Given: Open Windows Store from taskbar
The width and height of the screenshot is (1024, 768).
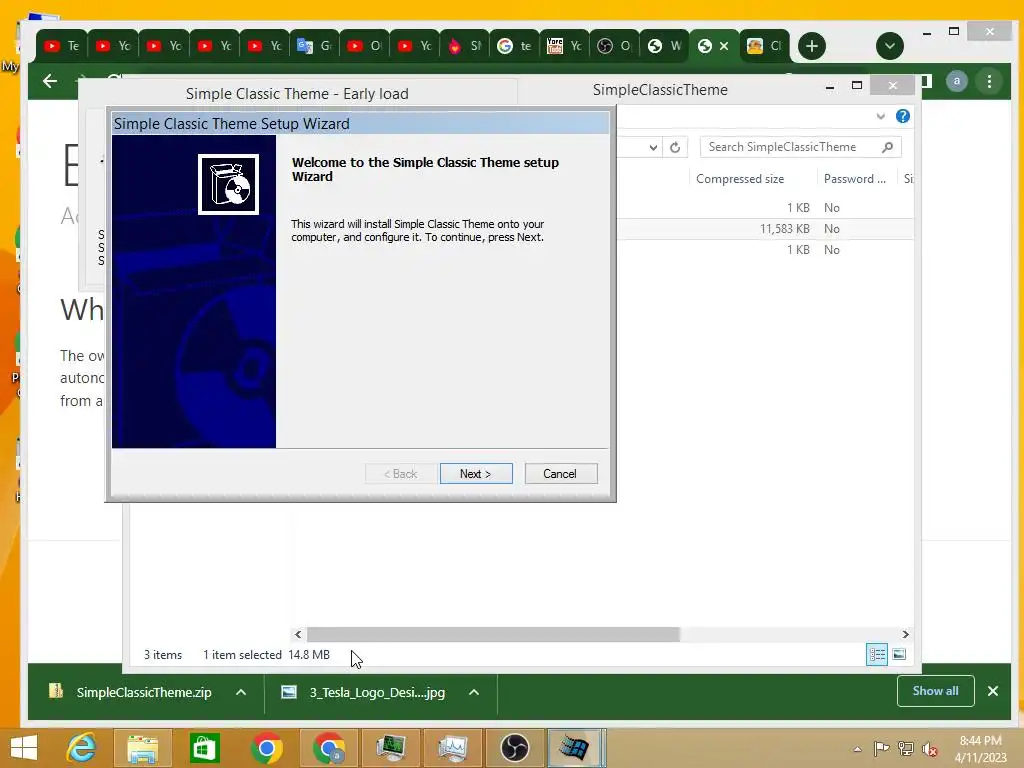Looking at the screenshot, I should click(204, 748).
